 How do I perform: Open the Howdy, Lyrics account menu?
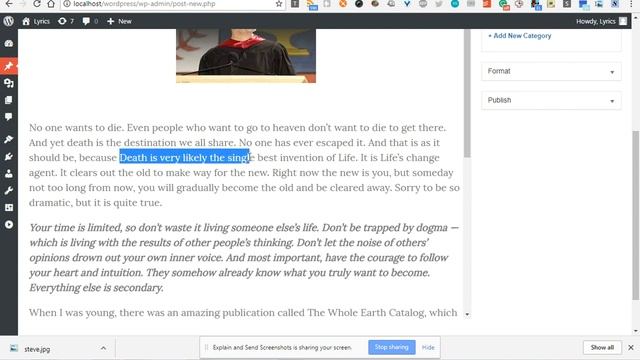pyautogui.click(x=601, y=21)
